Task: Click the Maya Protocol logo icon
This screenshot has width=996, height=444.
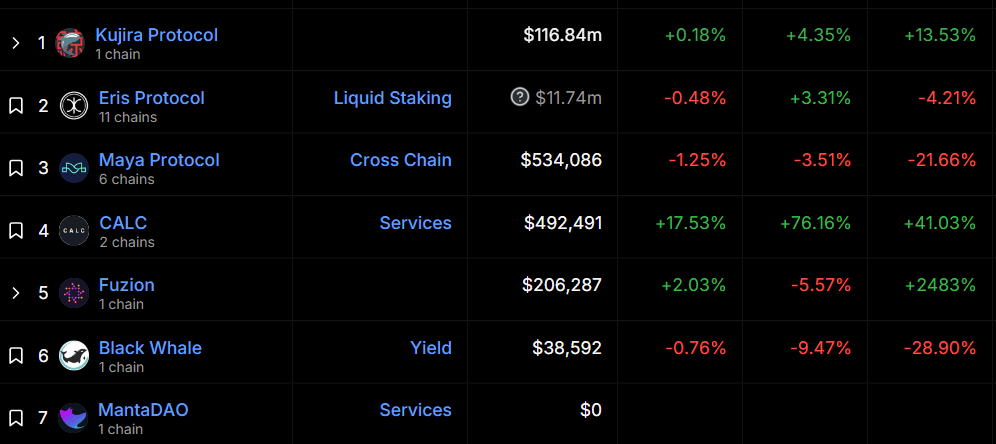Action: tap(74, 168)
